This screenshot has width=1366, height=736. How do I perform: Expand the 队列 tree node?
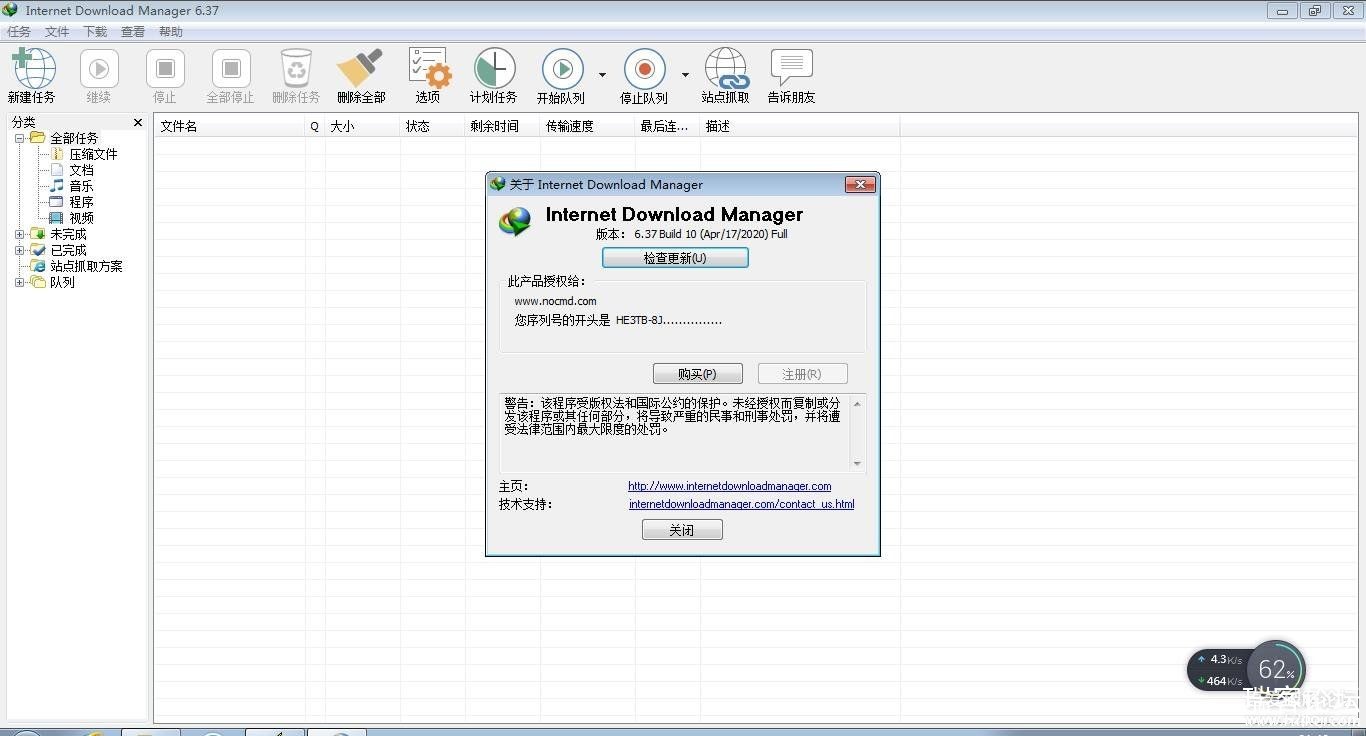[19, 282]
